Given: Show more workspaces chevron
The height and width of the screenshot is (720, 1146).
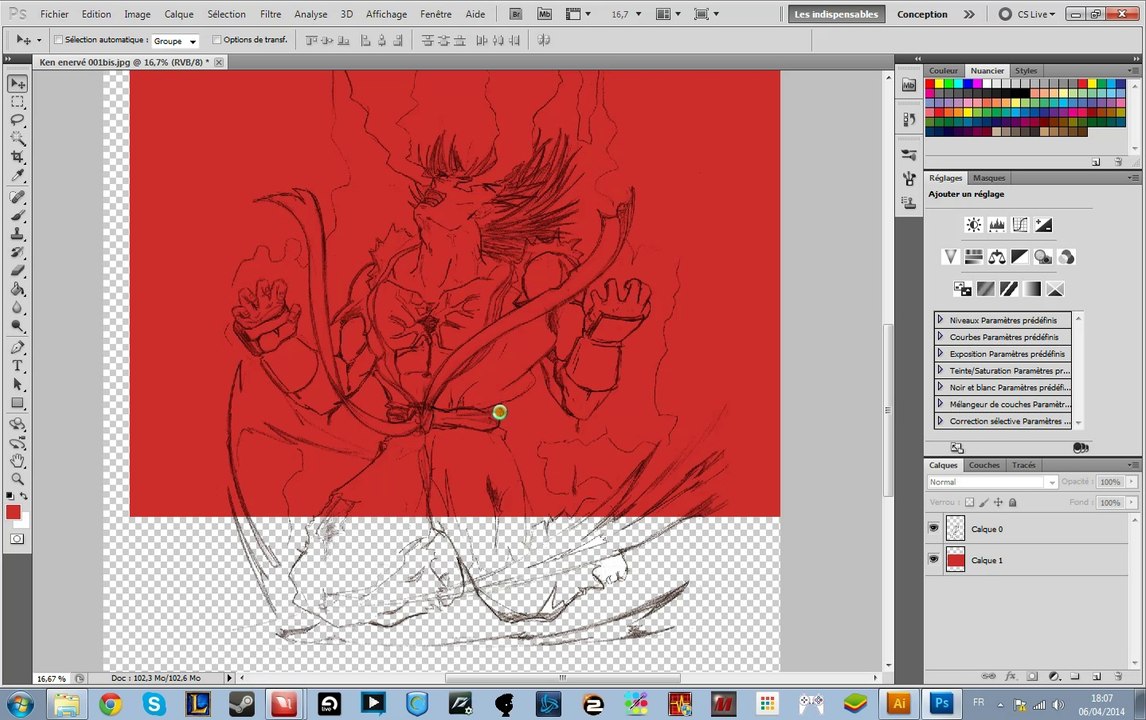Looking at the screenshot, I should click(x=969, y=14).
